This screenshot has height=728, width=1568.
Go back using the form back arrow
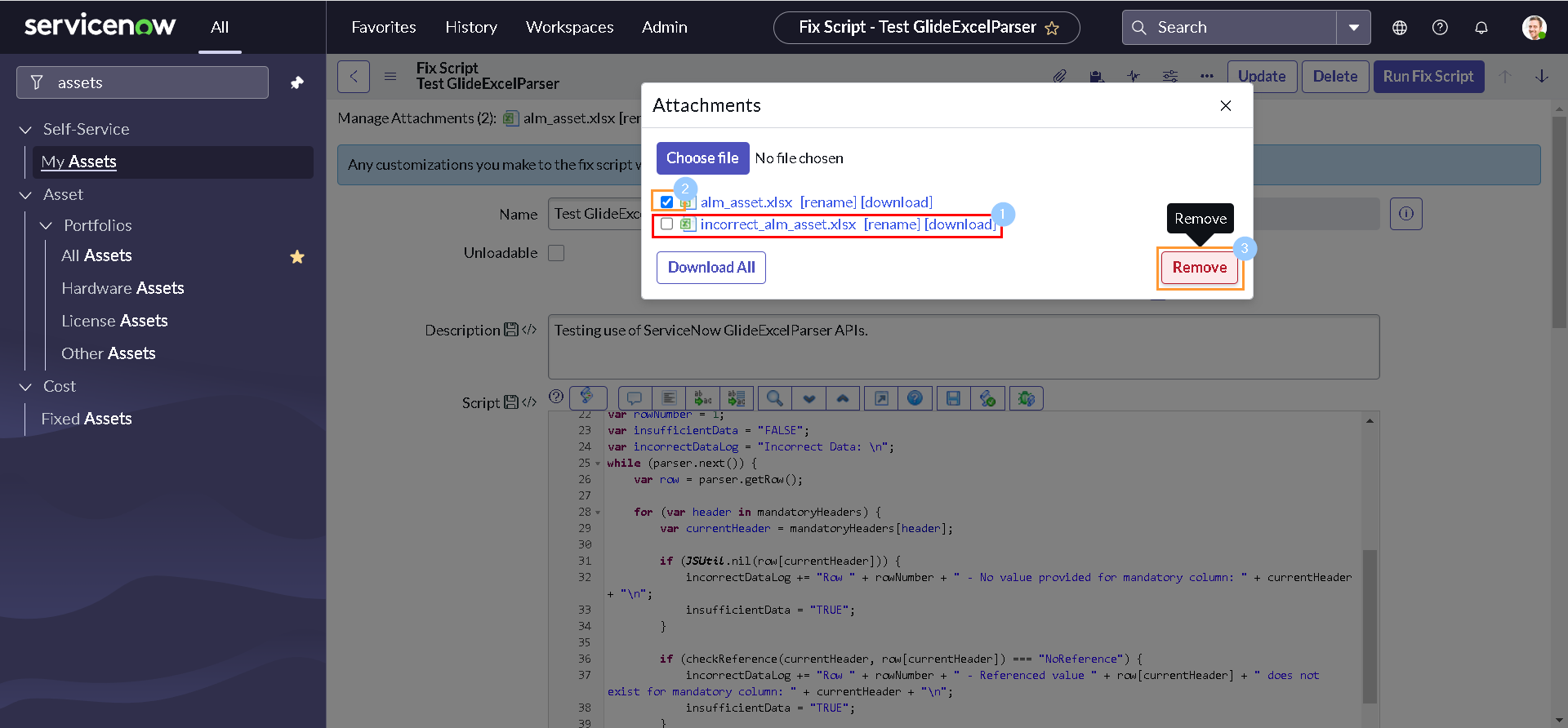point(354,77)
